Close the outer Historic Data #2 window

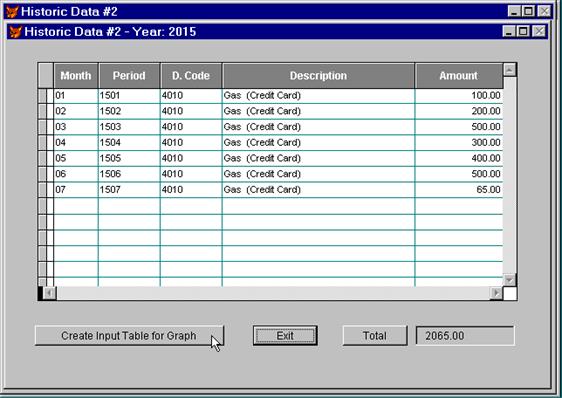pyautogui.click(x=544, y=11)
